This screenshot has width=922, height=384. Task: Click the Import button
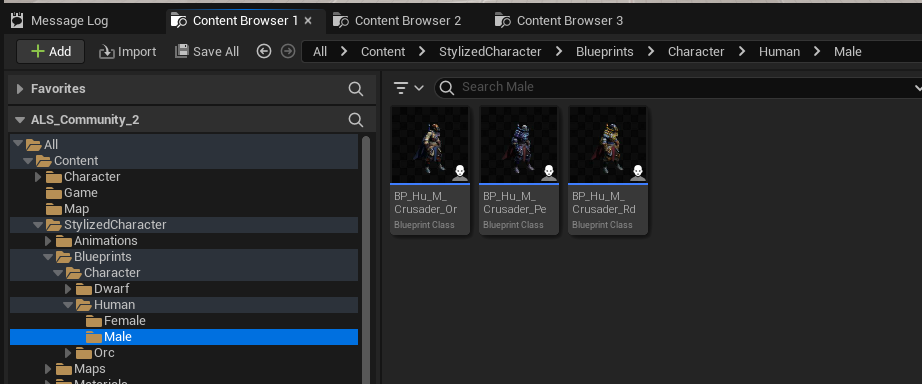128,52
